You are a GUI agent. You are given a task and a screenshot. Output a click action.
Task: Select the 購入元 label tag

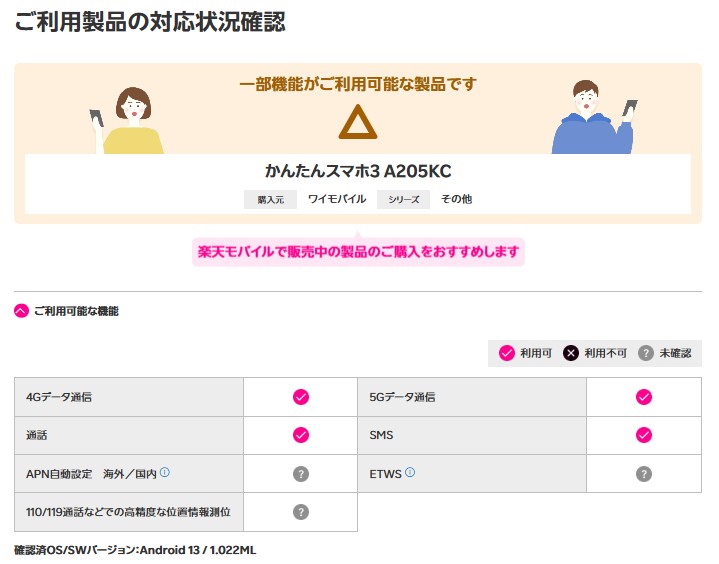click(270, 199)
